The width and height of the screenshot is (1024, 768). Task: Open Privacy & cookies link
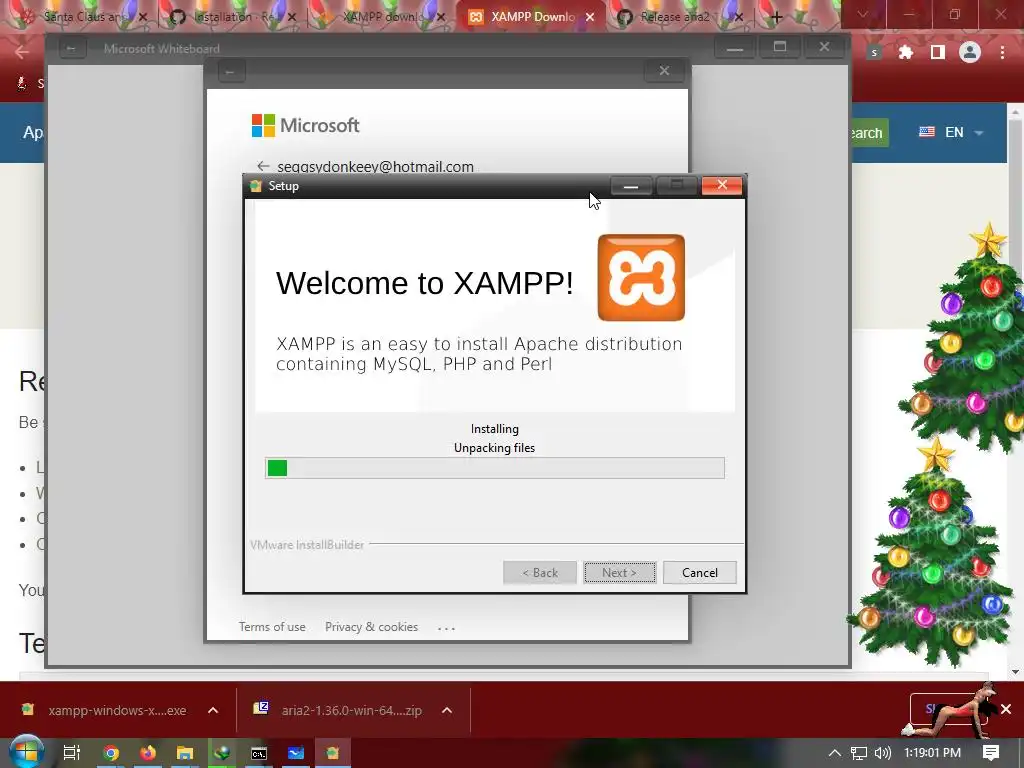[x=371, y=627]
